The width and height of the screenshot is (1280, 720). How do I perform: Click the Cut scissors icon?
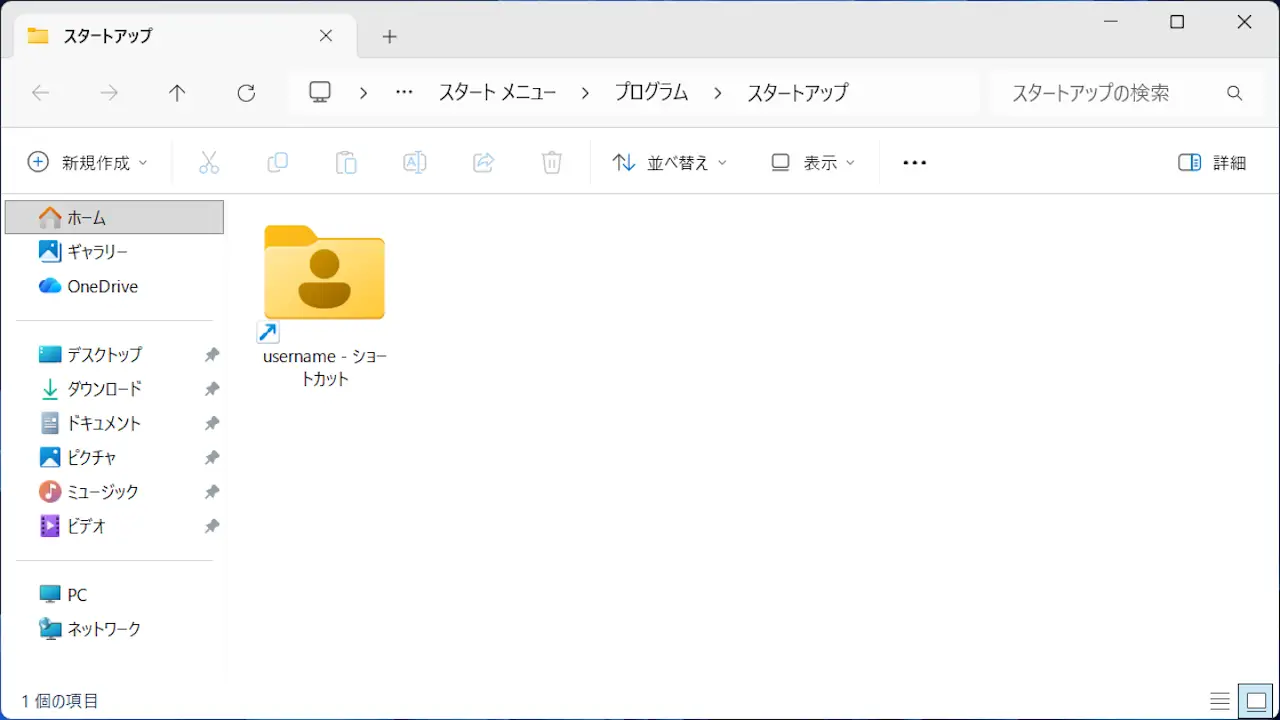[x=209, y=162]
